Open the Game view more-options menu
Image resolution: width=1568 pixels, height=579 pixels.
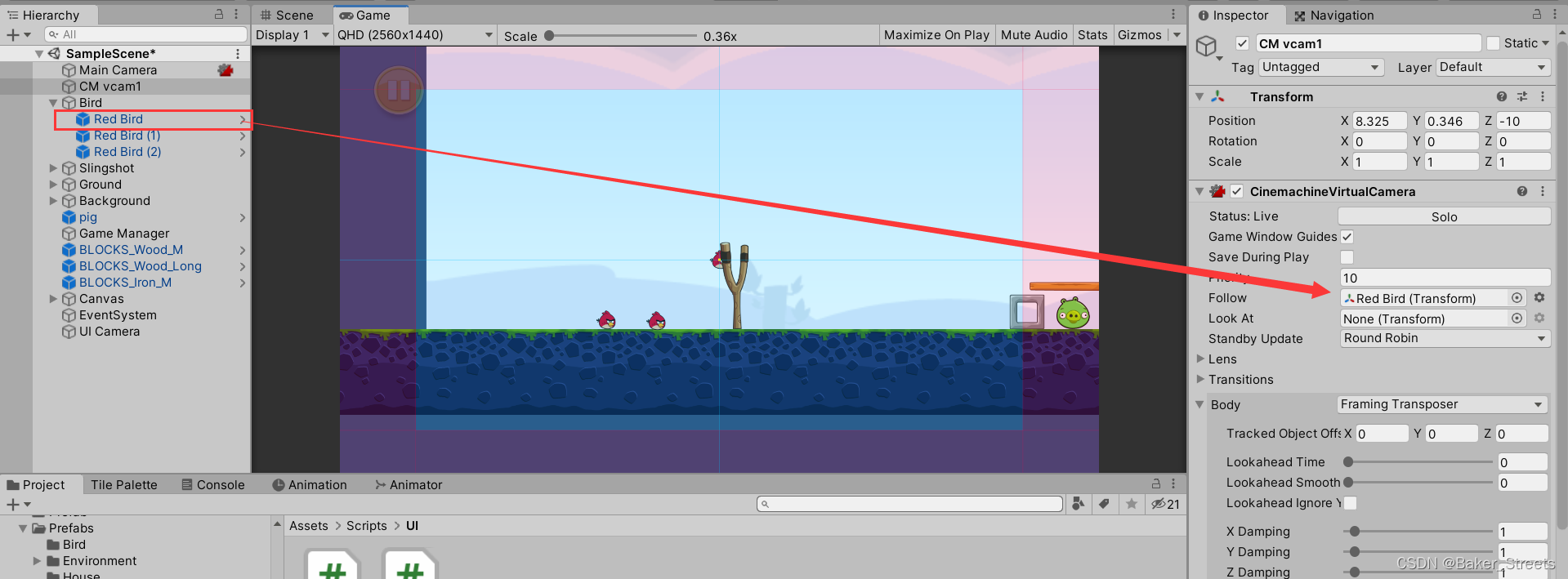[1173, 15]
